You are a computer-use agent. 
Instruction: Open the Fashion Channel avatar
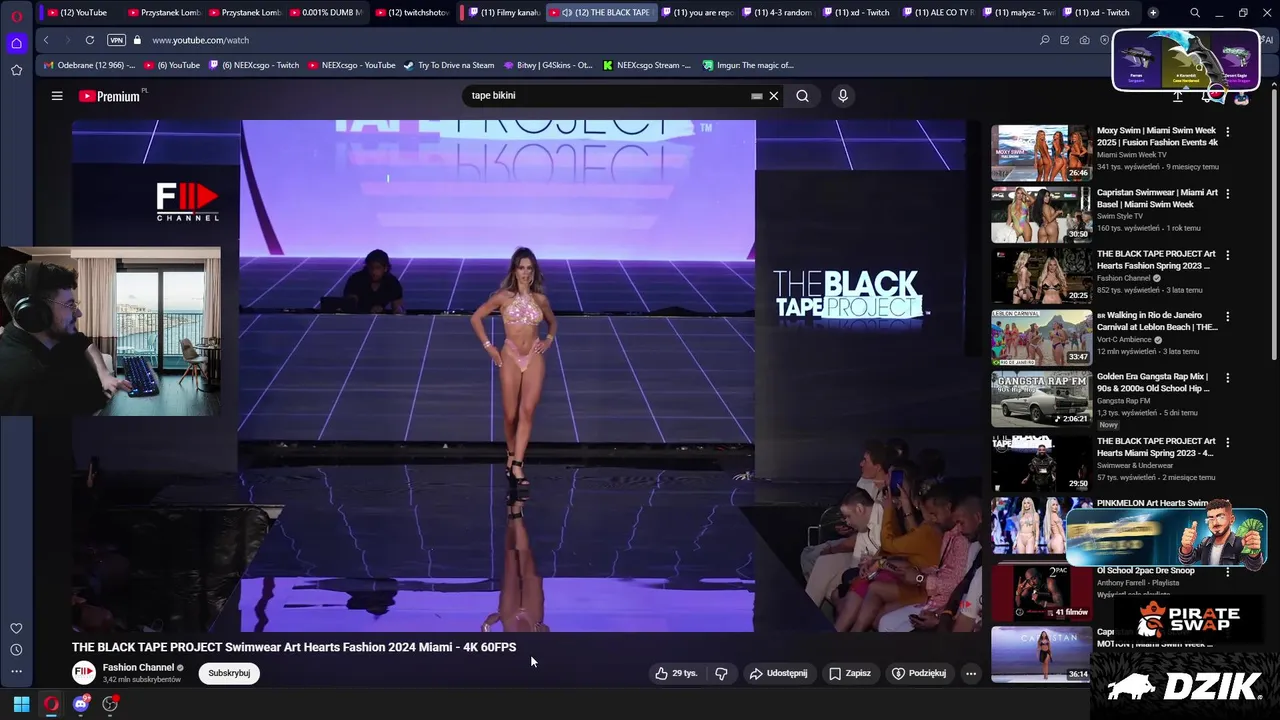(84, 672)
